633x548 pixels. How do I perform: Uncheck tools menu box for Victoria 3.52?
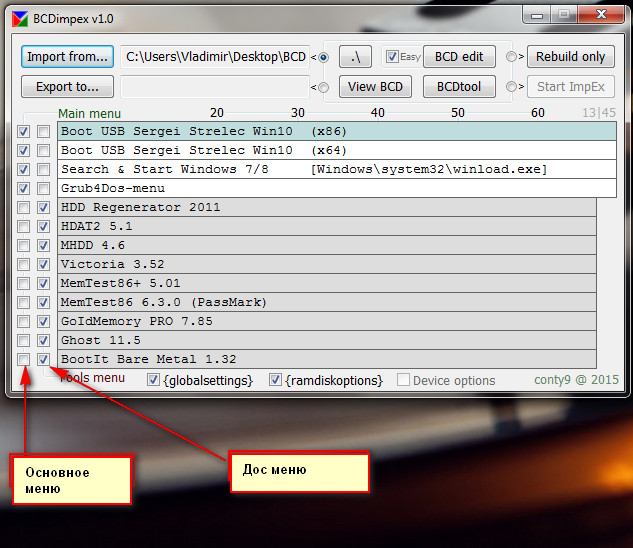click(44, 264)
